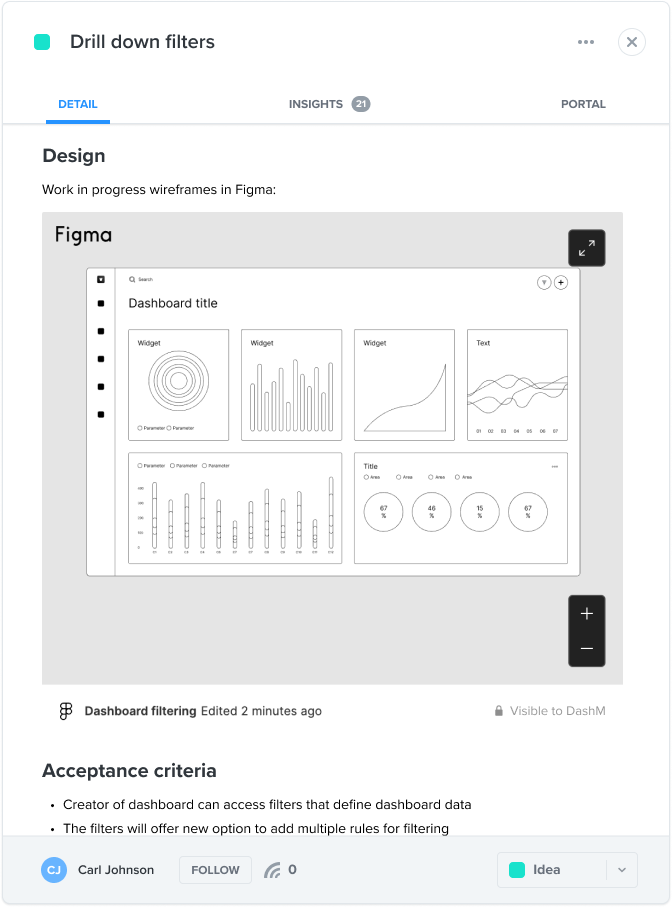
Task: Select first Area radio under Title
Action: pyautogui.click(x=366, y=477)
